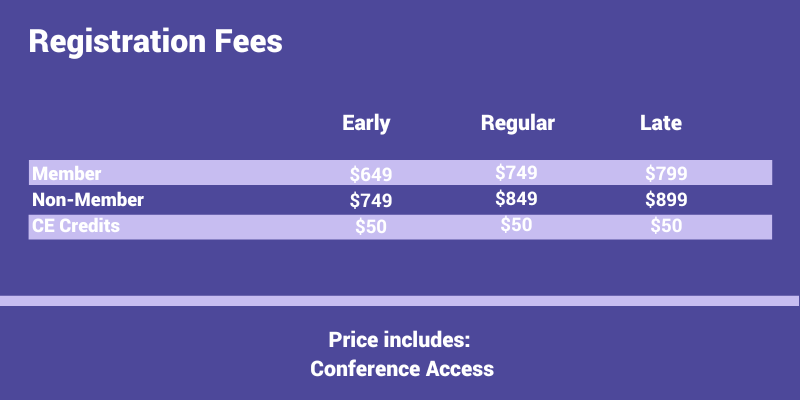Choose the Member Late $799 price

pos(666,174)
